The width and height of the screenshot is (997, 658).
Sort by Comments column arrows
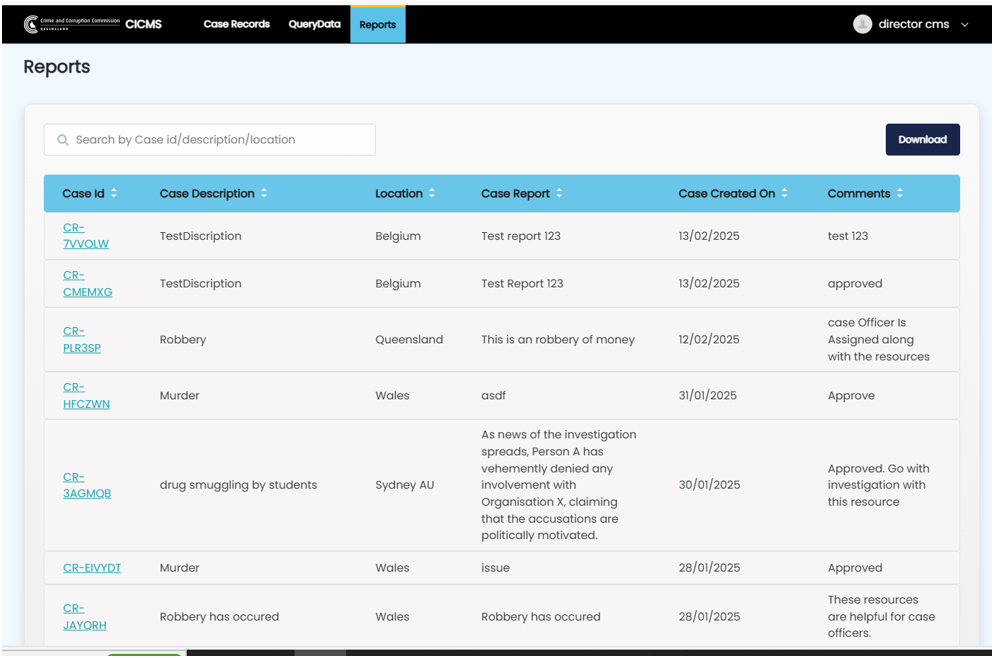(x=900, y=194)
